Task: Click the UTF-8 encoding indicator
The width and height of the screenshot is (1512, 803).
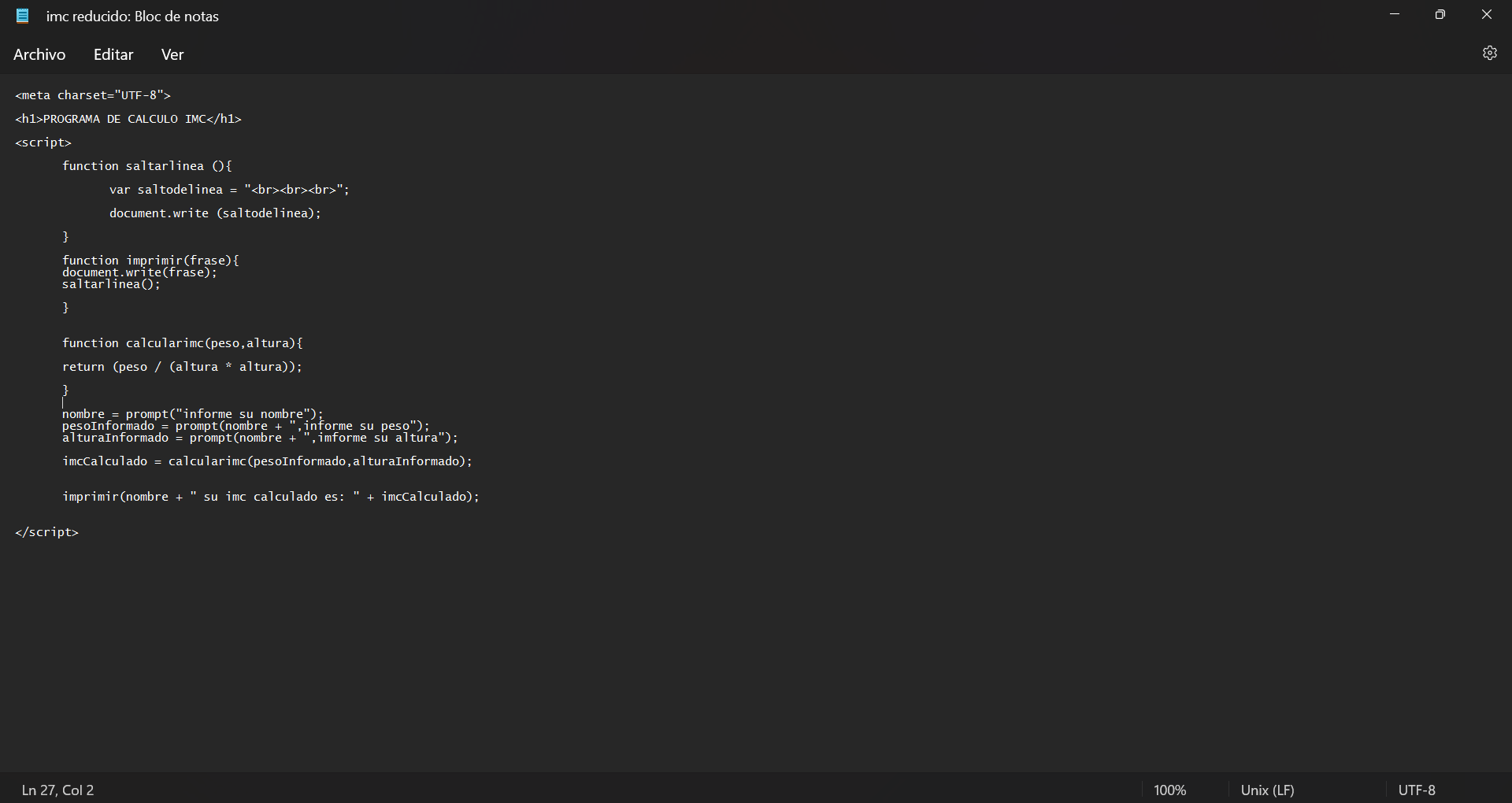Action: tap(1417, 790)
